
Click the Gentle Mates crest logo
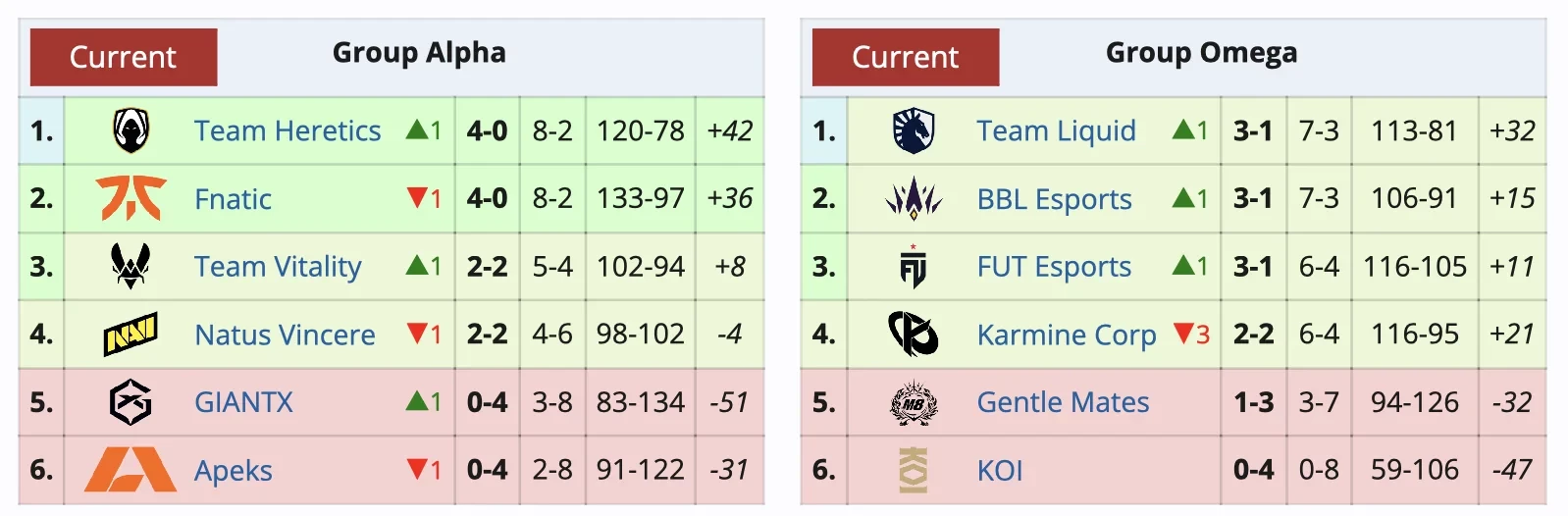pyautogui.click(x=914, y=402)
